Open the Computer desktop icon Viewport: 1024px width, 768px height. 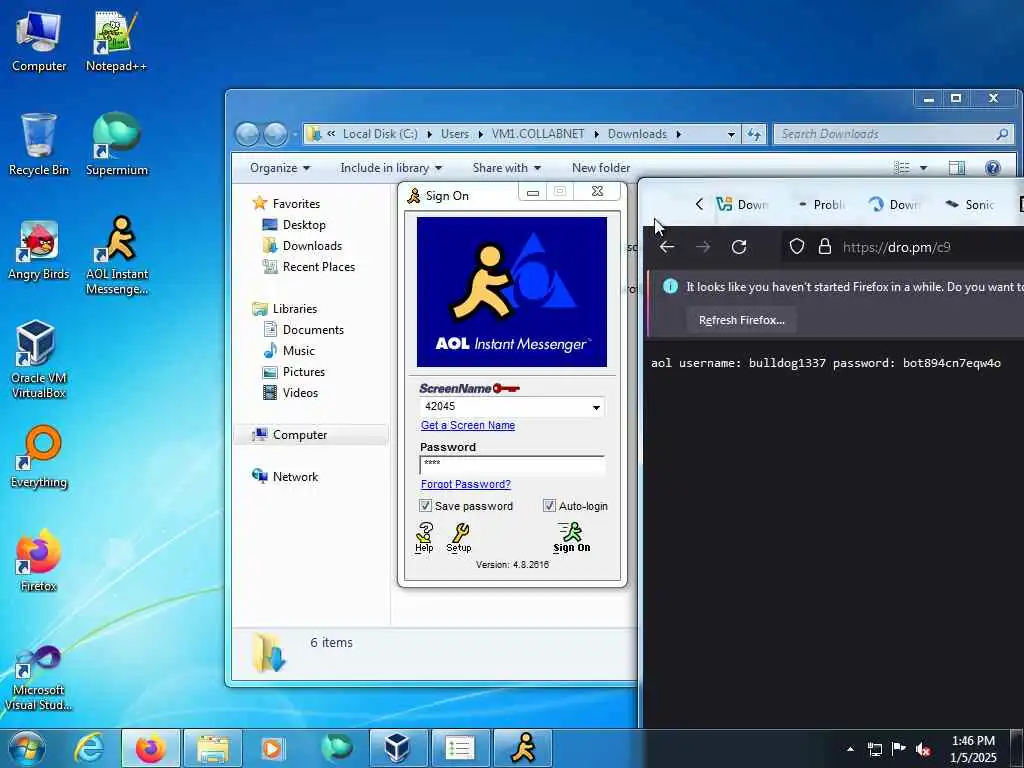[x=39, y=40]
